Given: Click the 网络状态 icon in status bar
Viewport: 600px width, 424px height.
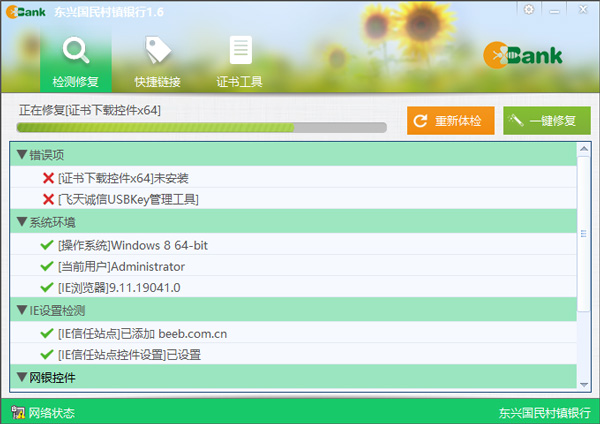Looking at the screenshot, I should [18, 413].
